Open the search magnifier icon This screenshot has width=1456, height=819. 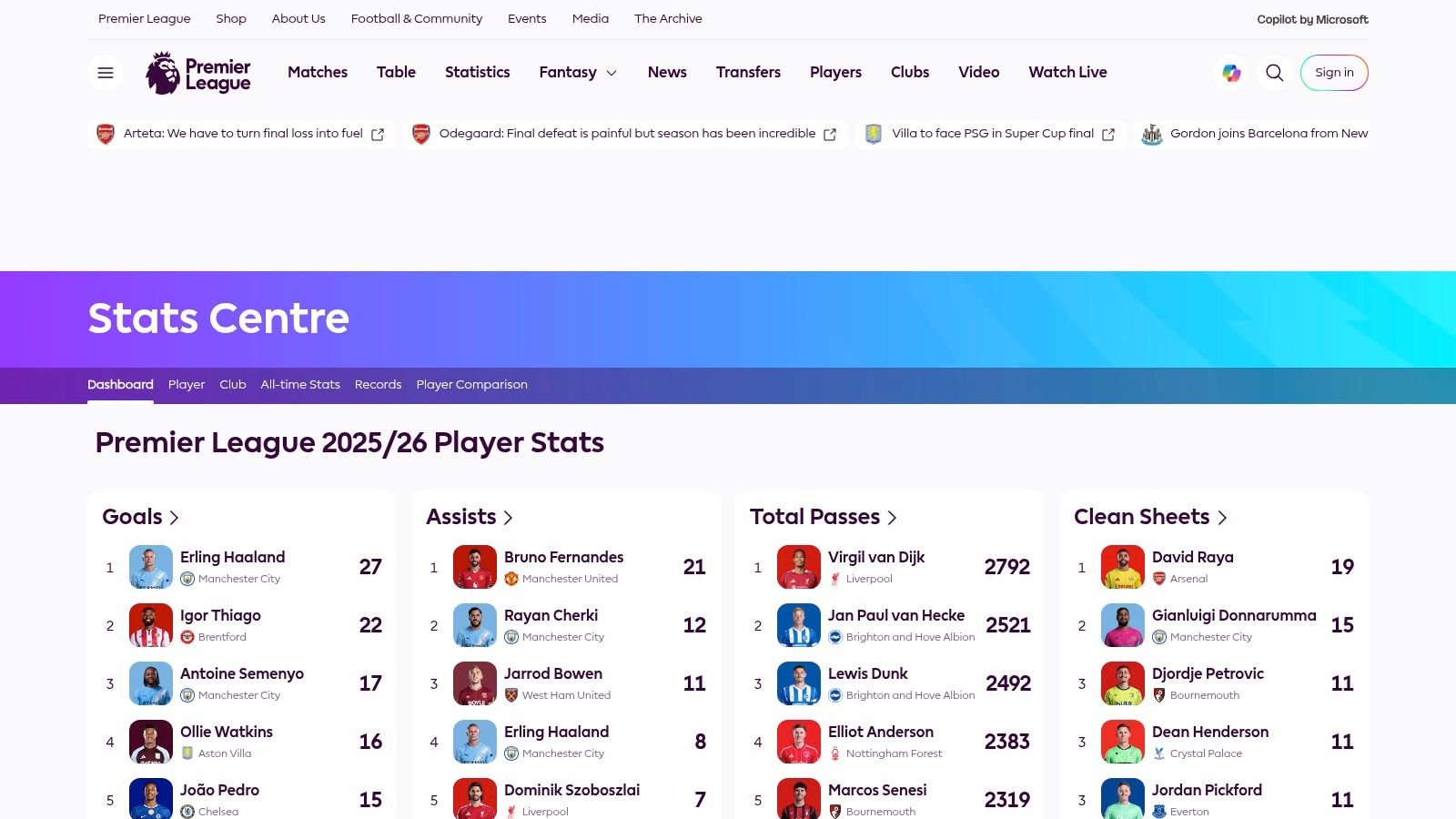1275,73
